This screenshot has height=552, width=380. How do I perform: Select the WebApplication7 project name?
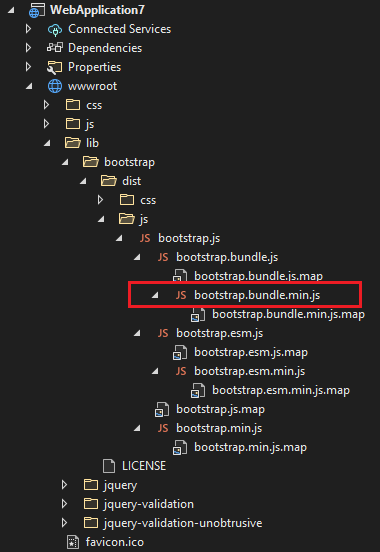97,10
